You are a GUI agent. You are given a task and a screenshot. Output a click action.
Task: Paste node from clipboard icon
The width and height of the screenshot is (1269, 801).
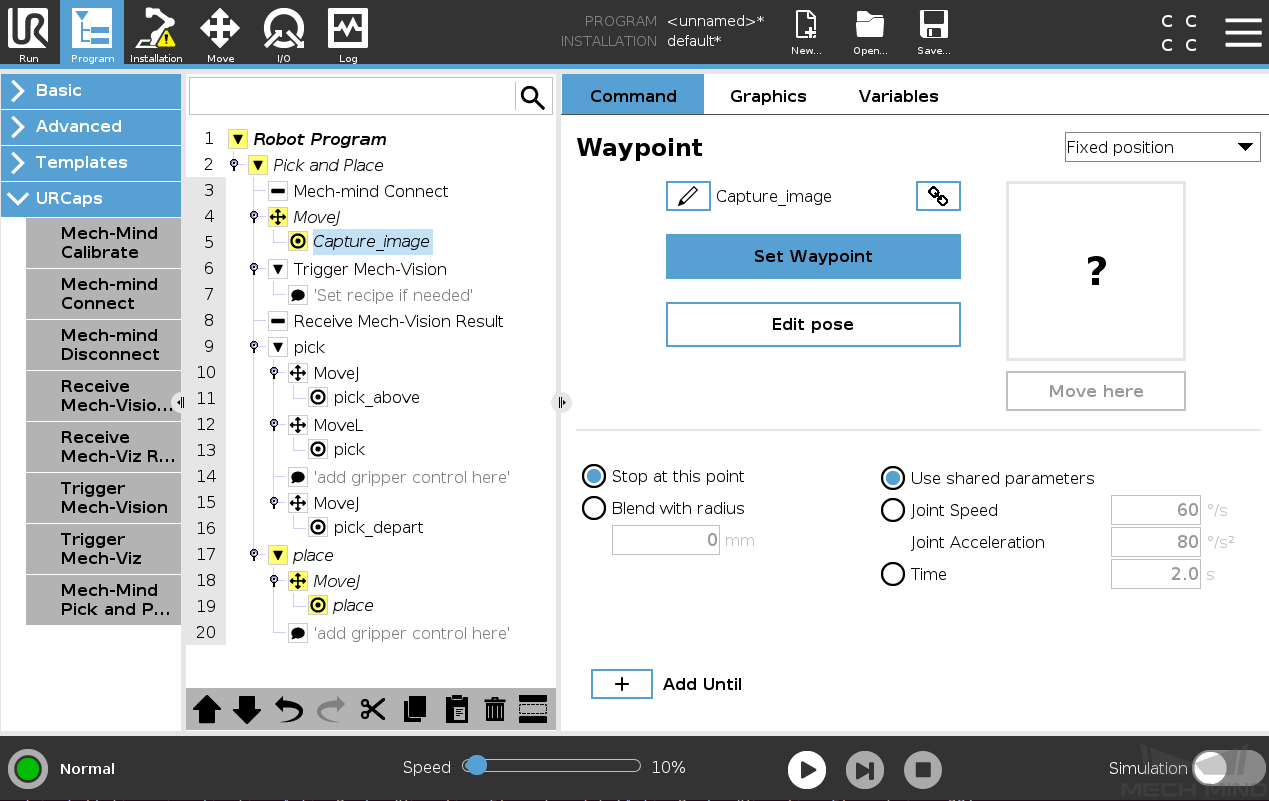pyautogui.click(x=456, y=710)
